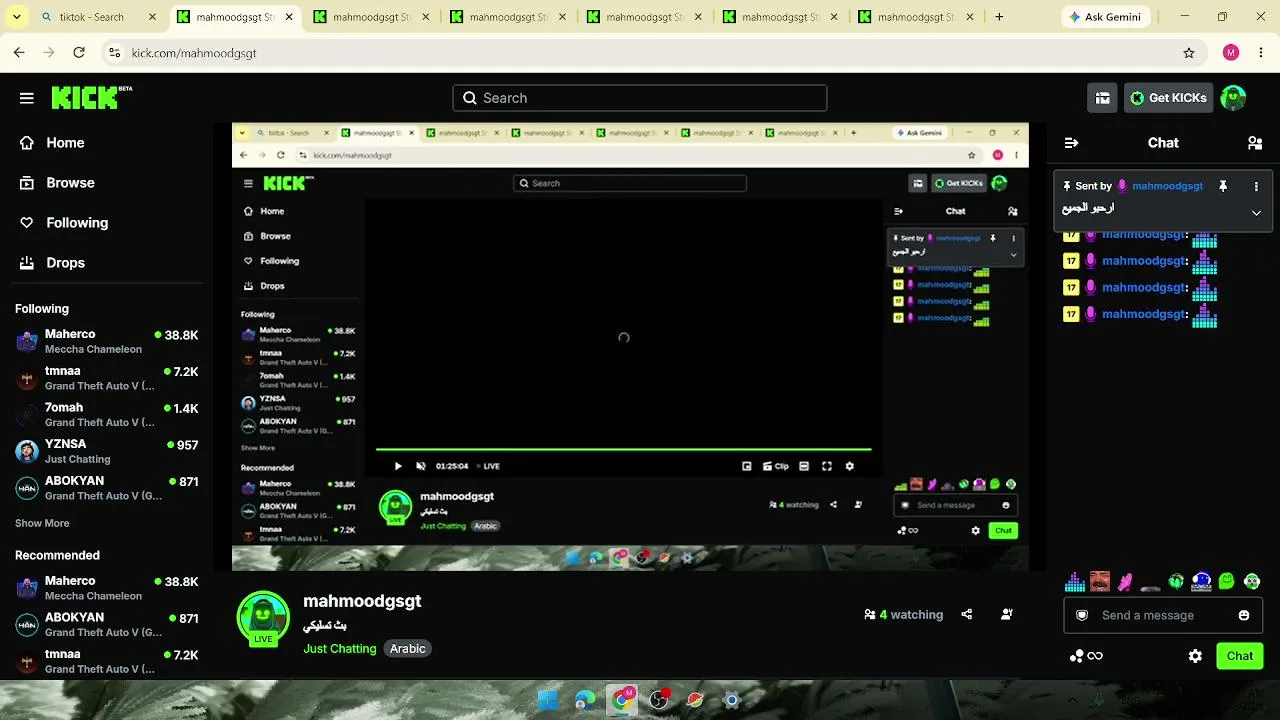
Task: Open the Chrome profile M avatar
Action: pos(1231,53)
